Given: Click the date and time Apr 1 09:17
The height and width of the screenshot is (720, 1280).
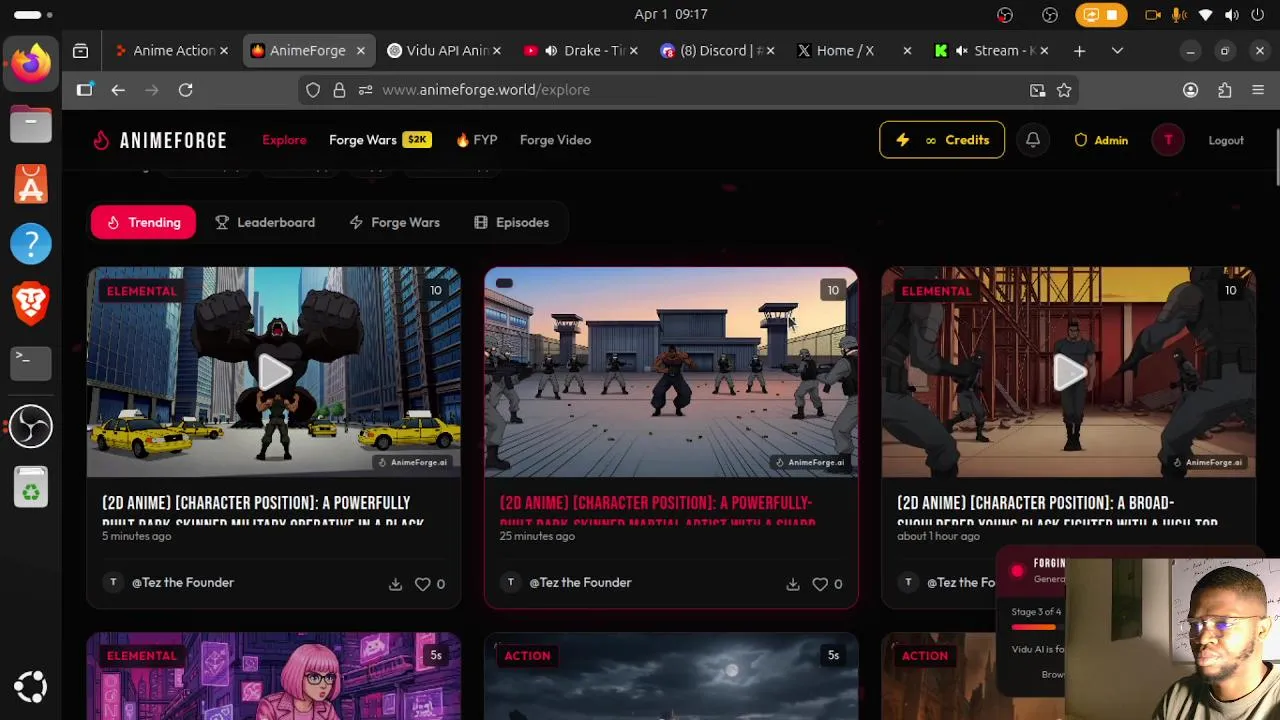Looking at the screenshot, I should click(x=671, y=14).
